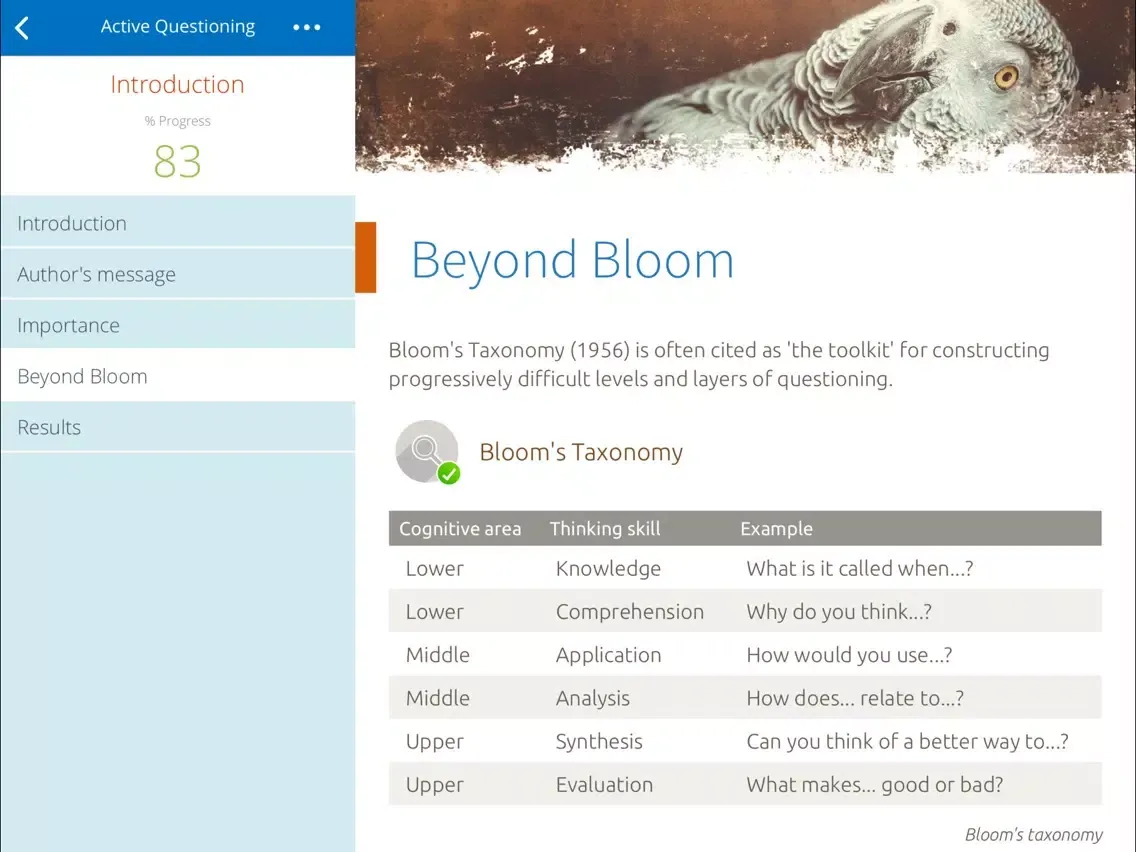
Task: Click the Knowledge thinking skill row
Action: 608,568
